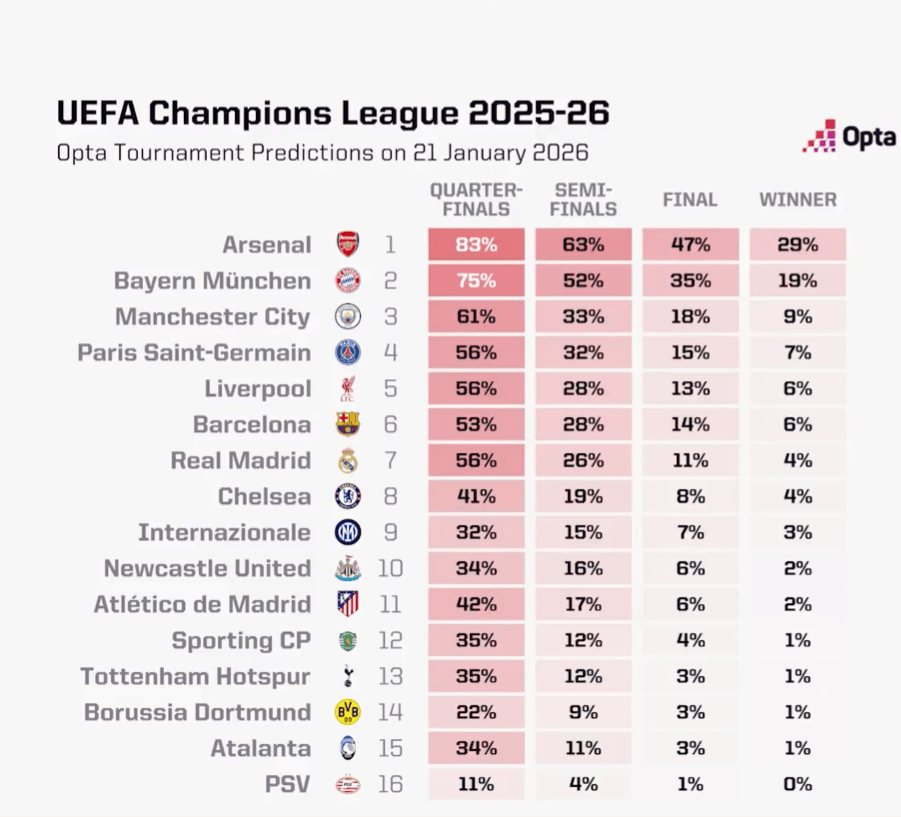The image size is (901, 817).
Task: Click Arsenal's 83% quarter-finals cell
Action: [x=476, y=245]
